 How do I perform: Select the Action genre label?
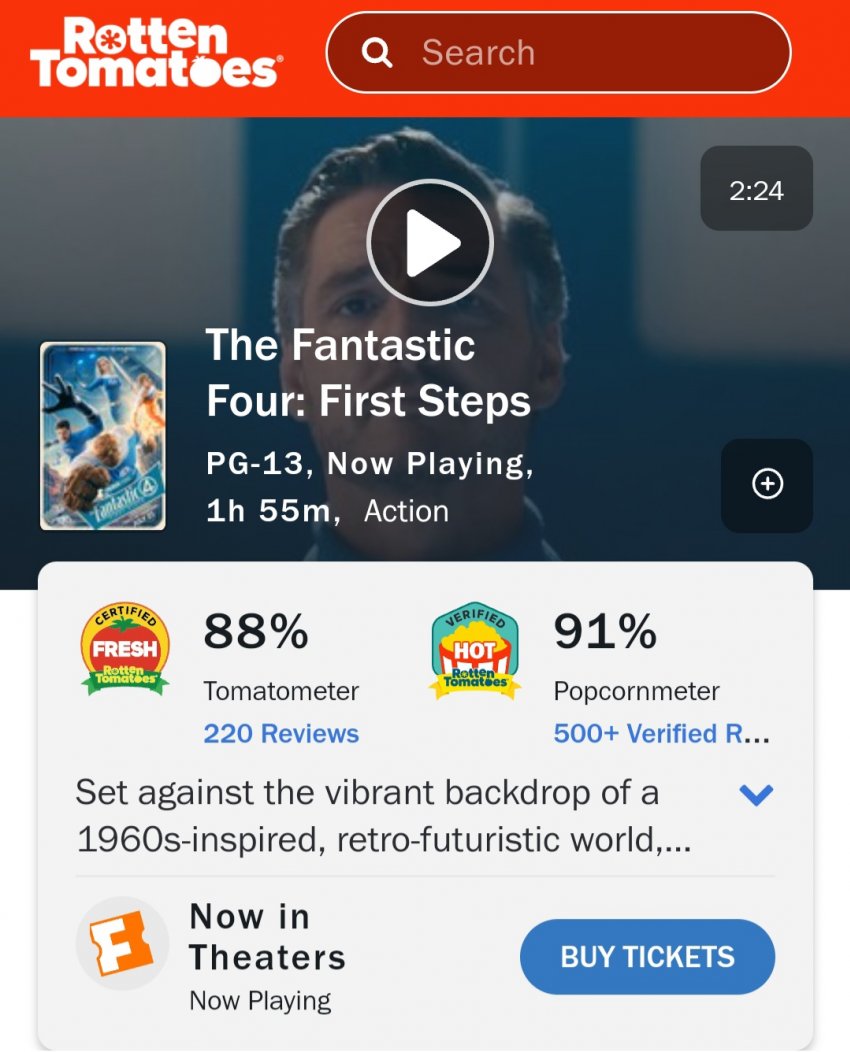406,511
